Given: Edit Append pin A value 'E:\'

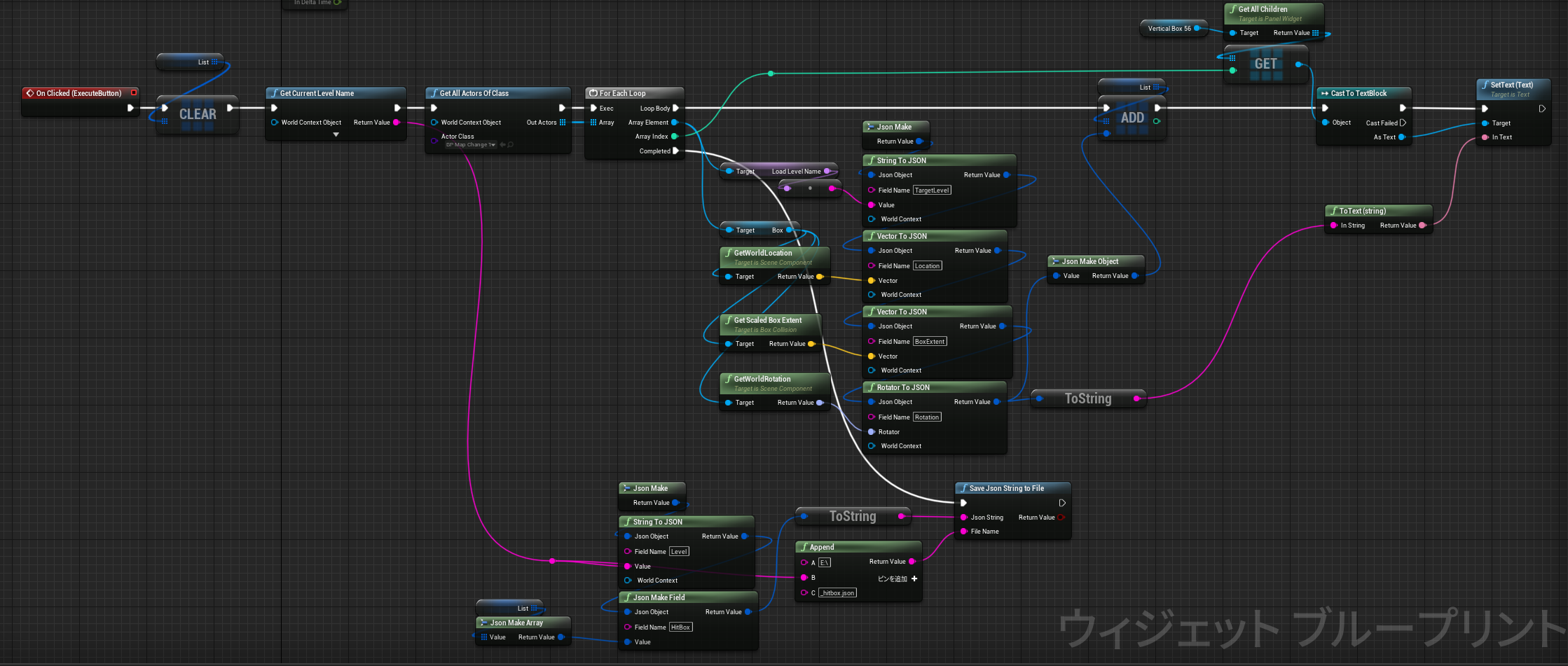Looking at the screenshot, I should tap(825, 562).
